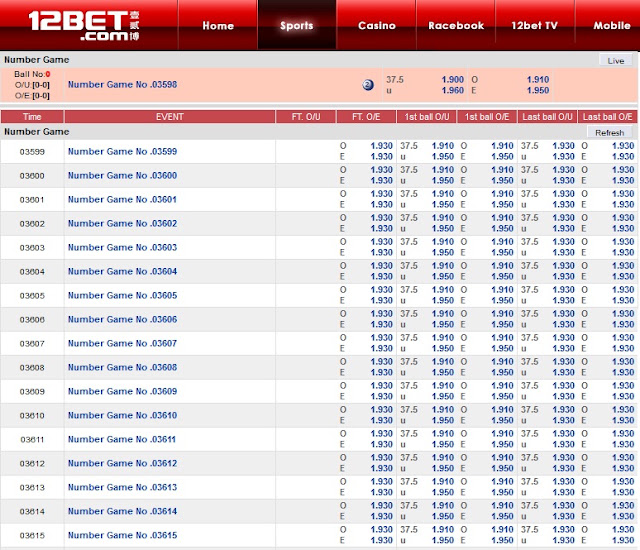Go to the Racebook tab
Screen dimensions: 640x550
456,25
